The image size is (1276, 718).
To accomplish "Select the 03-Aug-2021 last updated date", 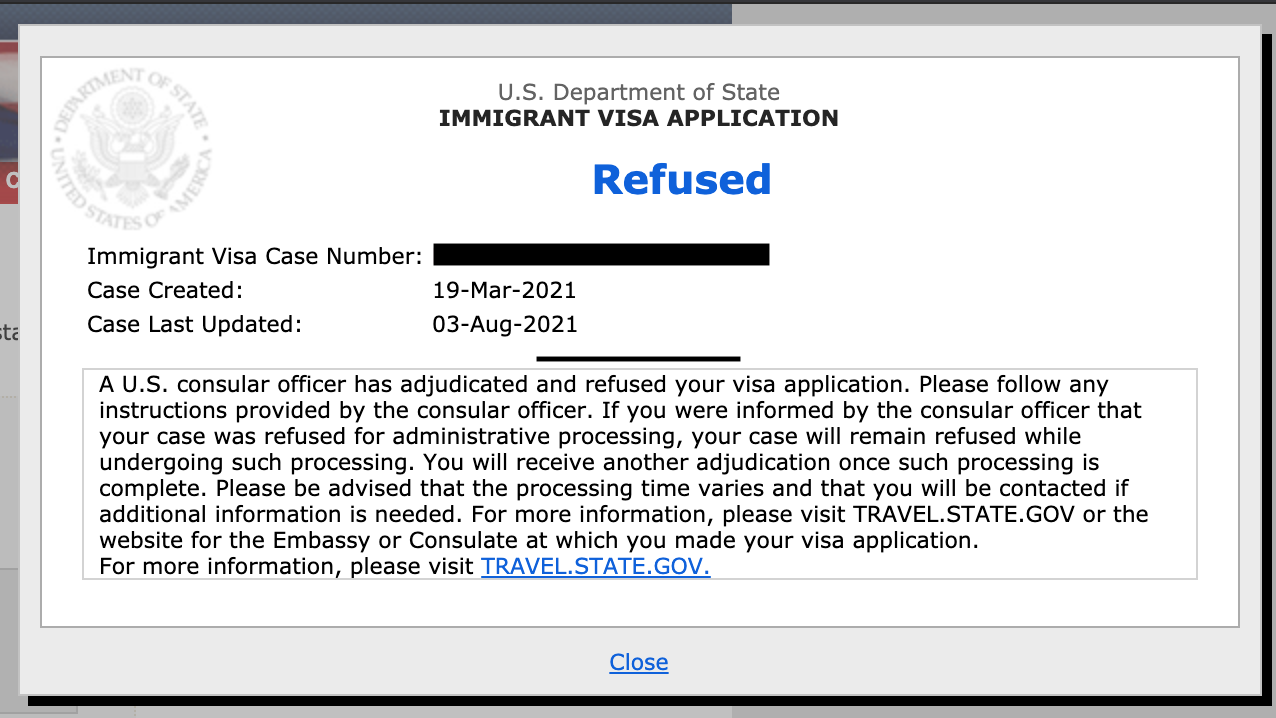I will (x=505, y=325).
